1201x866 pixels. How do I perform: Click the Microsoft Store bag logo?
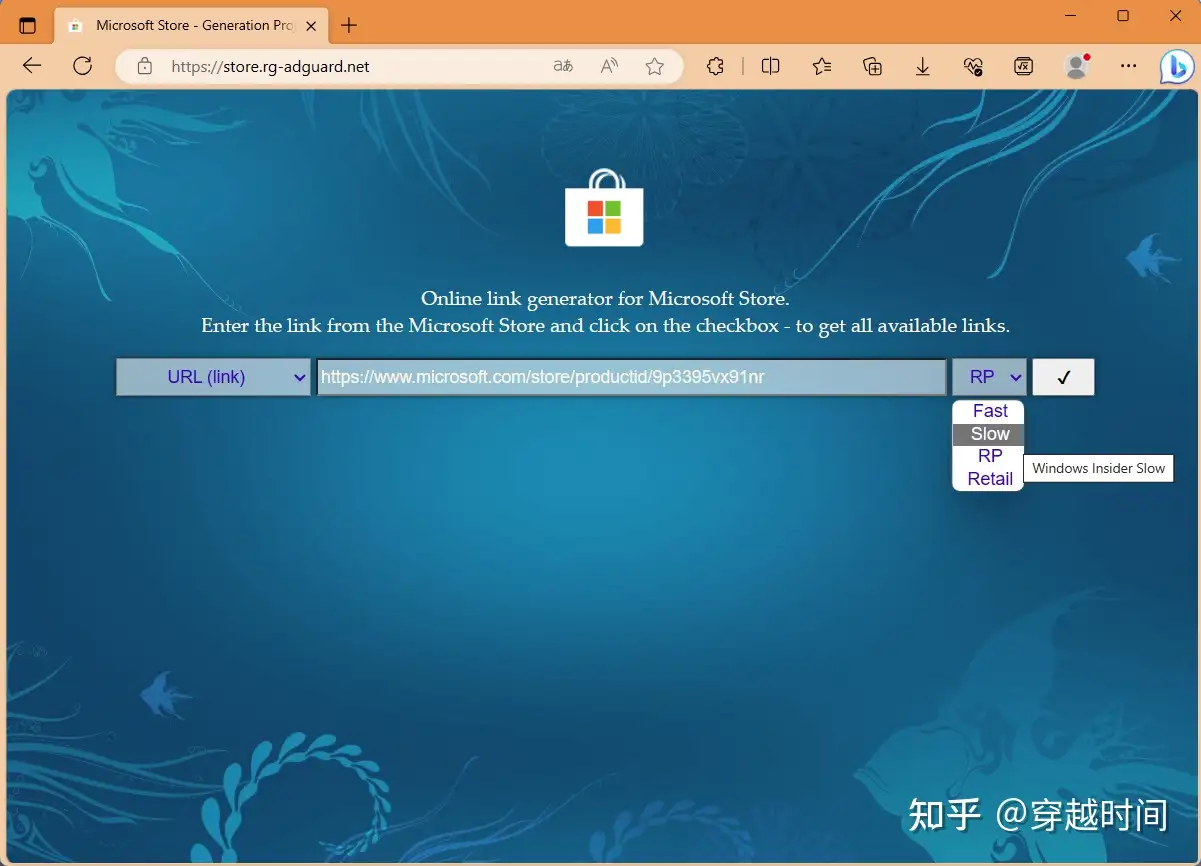(604, 208)
